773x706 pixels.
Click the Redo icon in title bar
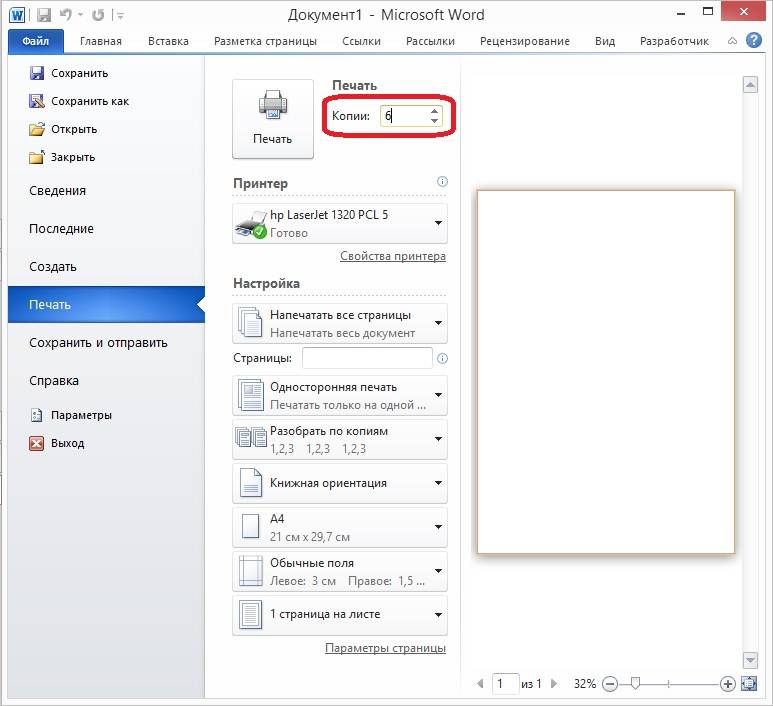(98, 15)
